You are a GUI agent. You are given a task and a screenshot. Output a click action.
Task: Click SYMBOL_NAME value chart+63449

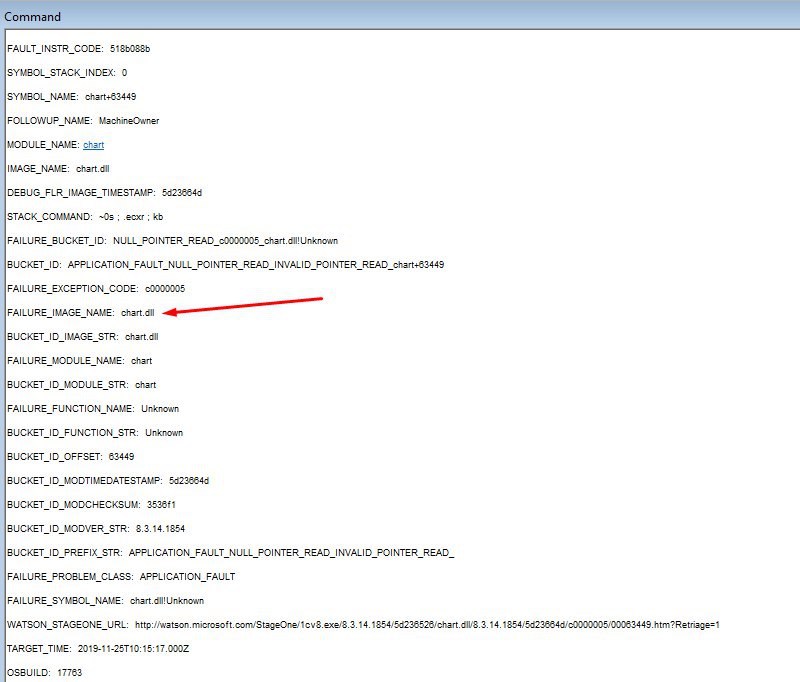[x=111, y=97]
